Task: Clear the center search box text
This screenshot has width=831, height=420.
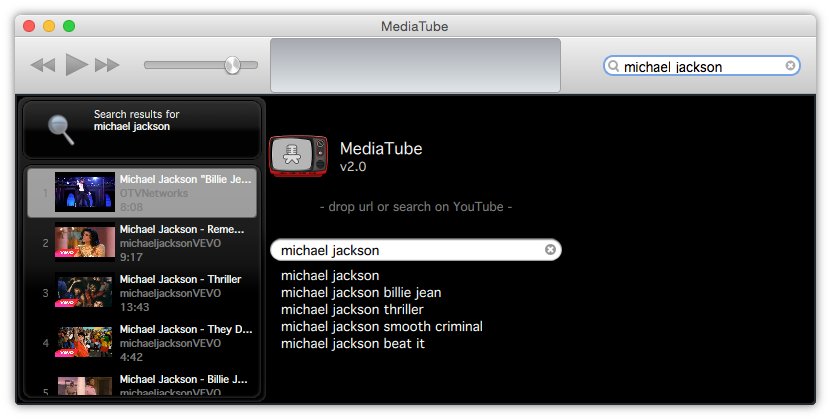Action: 550,250
